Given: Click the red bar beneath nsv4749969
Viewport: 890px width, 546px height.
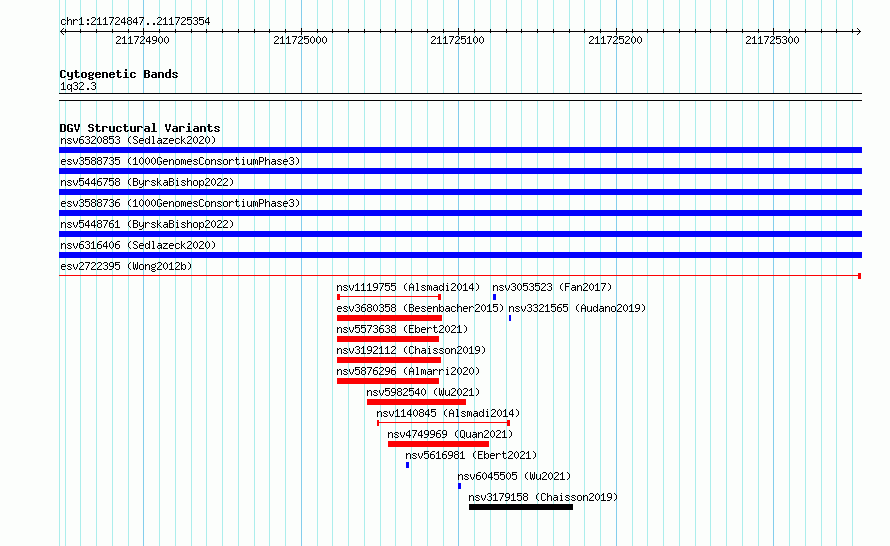Looking at the screenshot, I should pyautogui.click(x=438, y=444).
